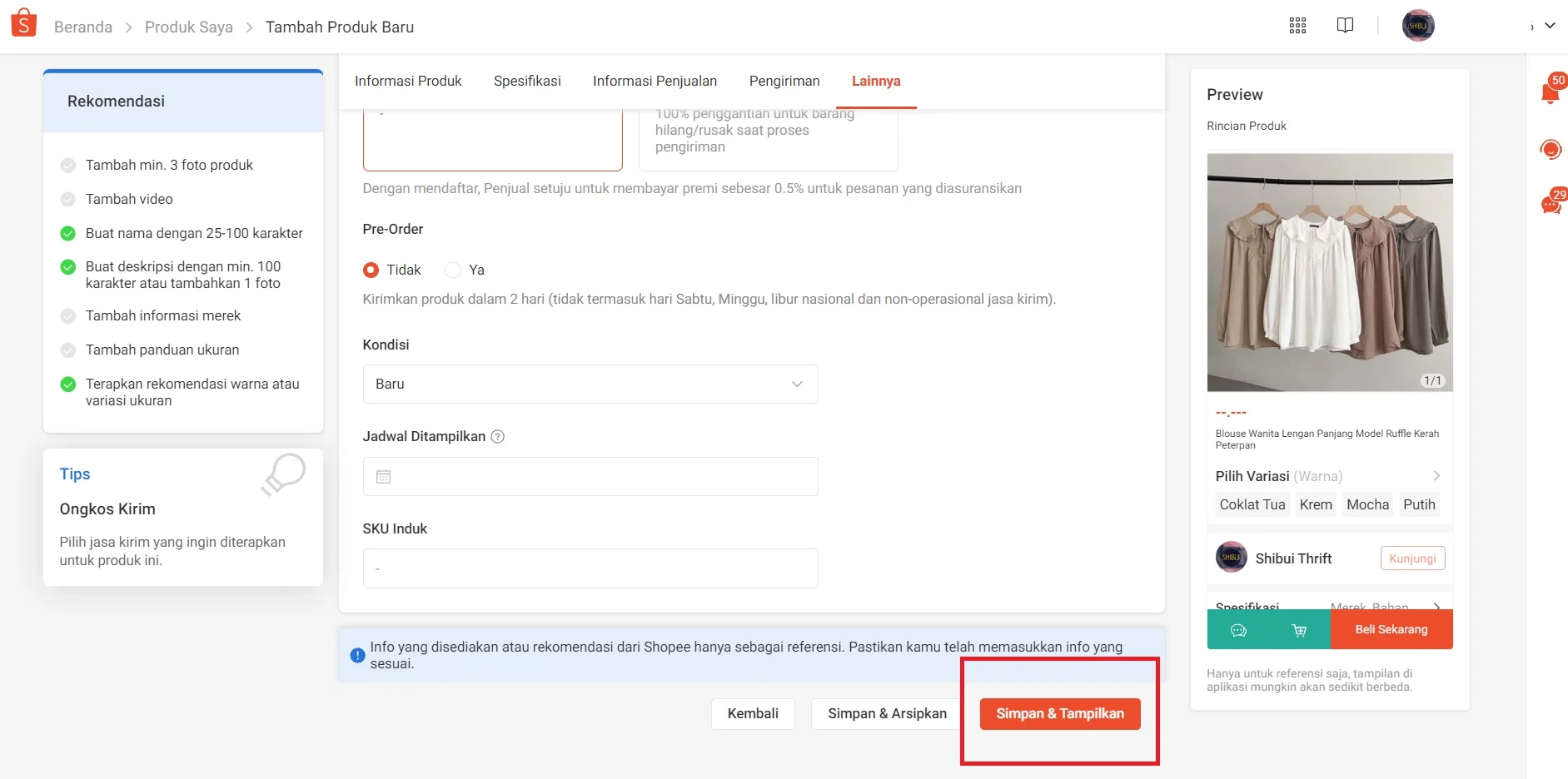Expand Spesifikasi details in preview

[x=1436, y=607]
